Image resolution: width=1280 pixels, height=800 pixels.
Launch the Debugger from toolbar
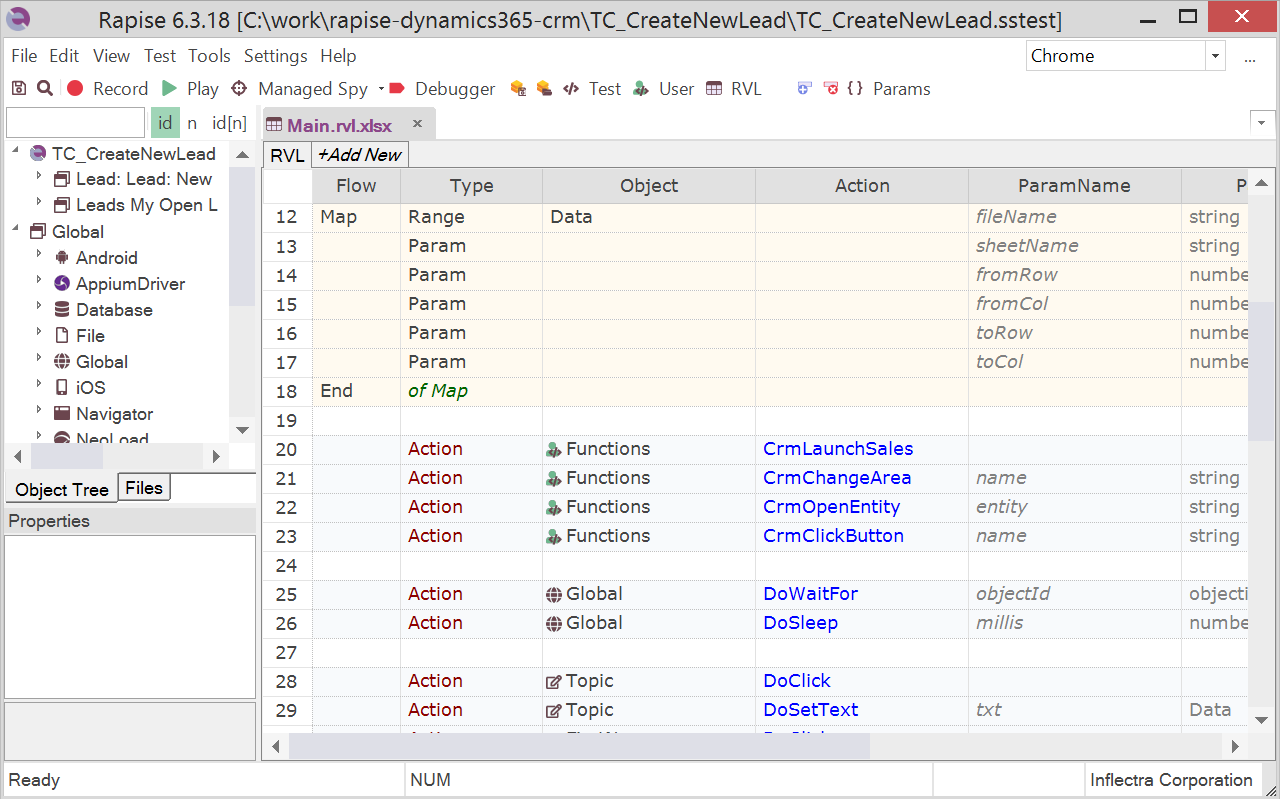(x=442, y=89)
